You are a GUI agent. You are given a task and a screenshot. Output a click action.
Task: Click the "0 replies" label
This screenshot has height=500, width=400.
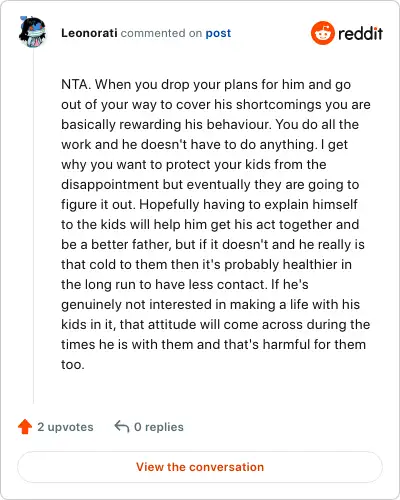159,427
